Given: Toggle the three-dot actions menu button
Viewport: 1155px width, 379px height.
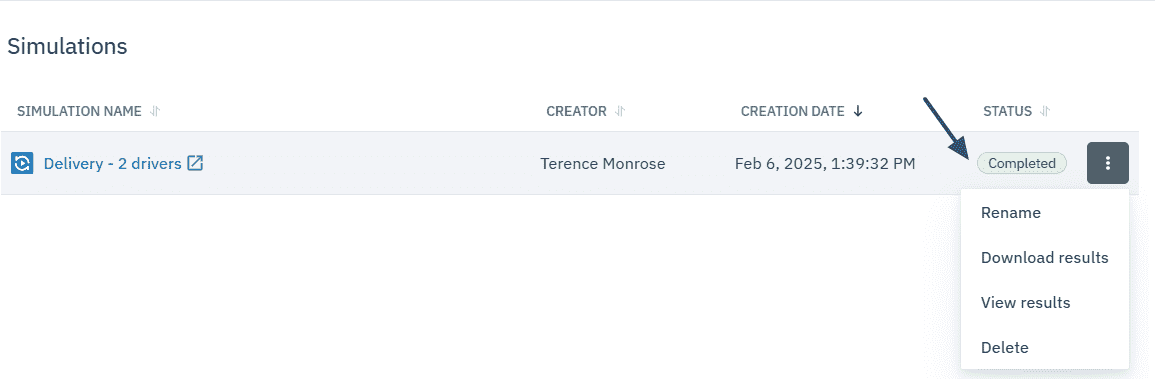Looking at the screenshot, I should (1108, 163).
